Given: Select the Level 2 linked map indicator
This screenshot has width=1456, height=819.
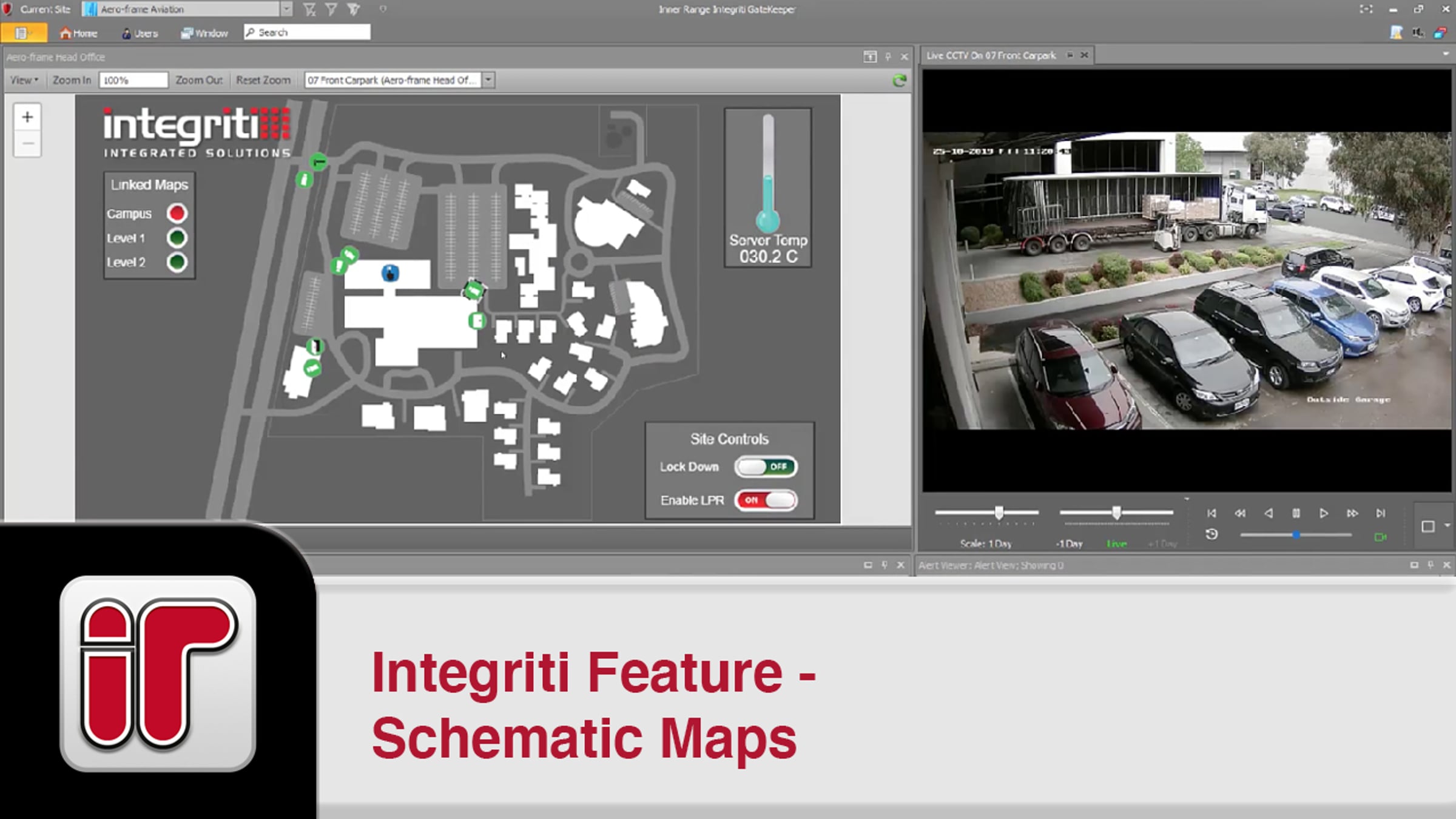Looking at the screenshot, I should coord(177,262).
